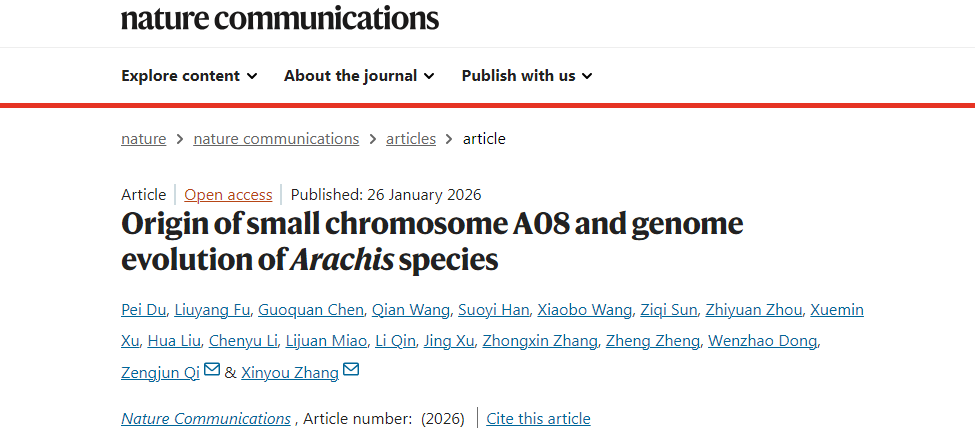Expand the Publish with us menu
The width and height of the screenshot is (975, 438).
(527, 76)
